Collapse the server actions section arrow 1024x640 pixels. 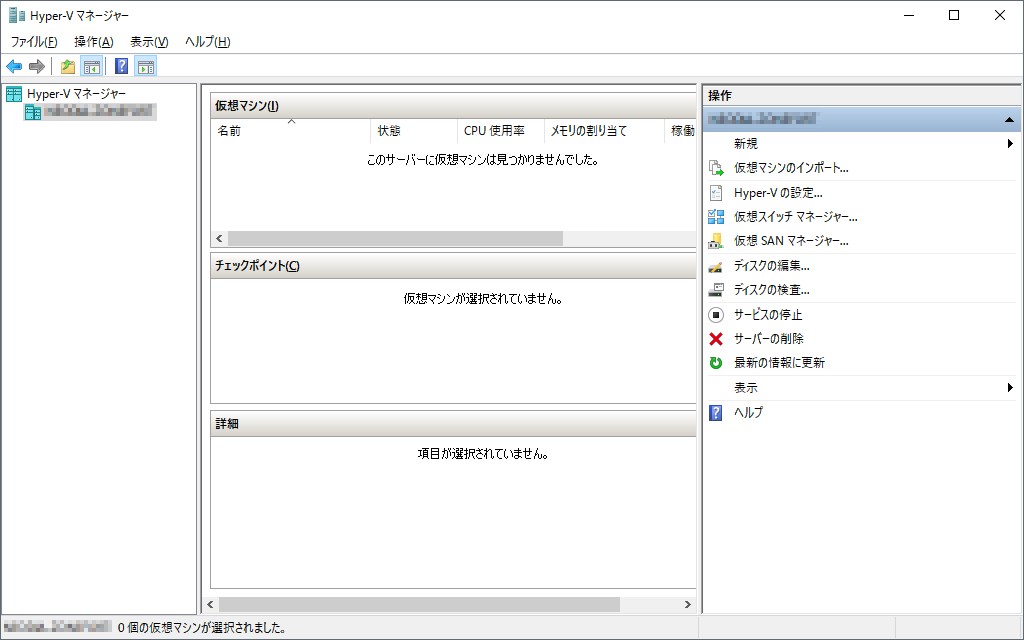(x=1009, y=120)
